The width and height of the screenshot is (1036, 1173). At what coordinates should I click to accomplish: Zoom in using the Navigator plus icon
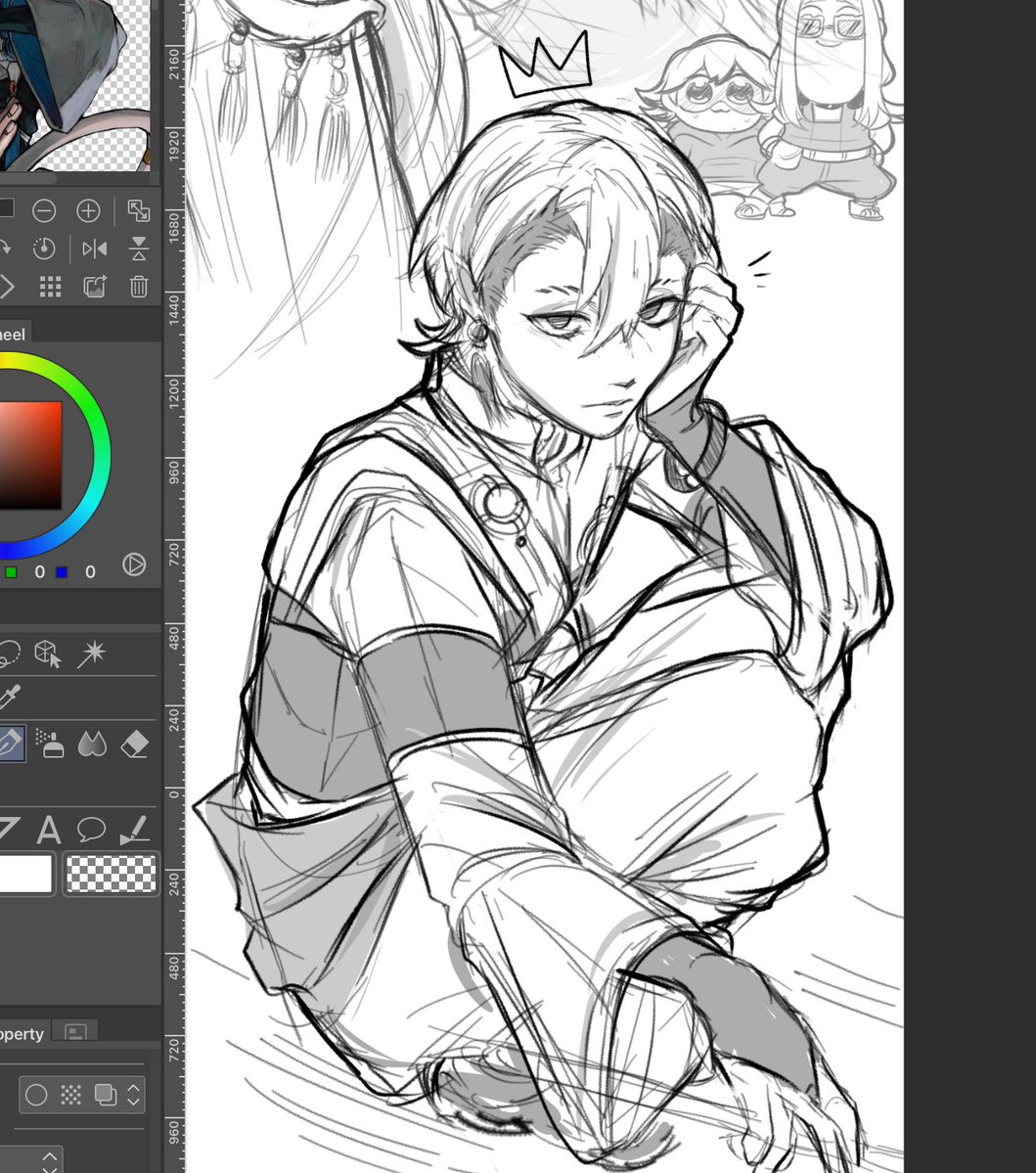(88, 211)
